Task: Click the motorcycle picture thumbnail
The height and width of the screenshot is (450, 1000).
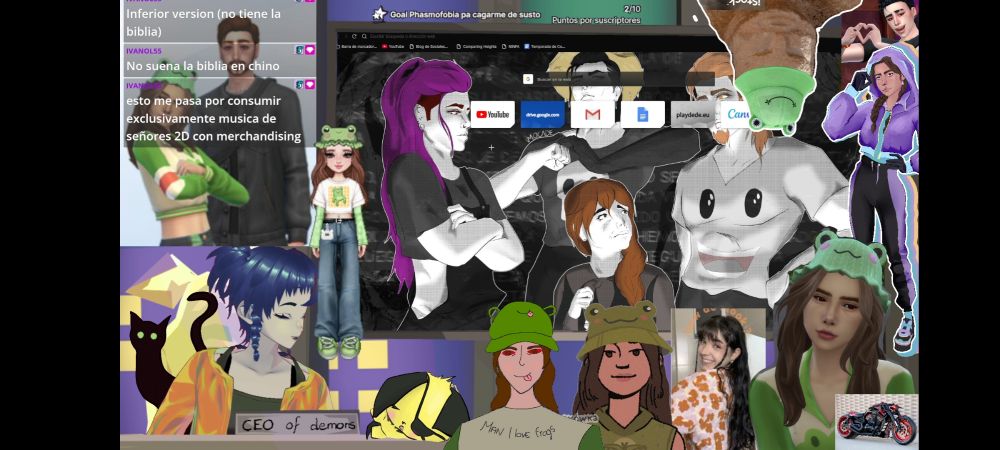Action: click(876, 421)
